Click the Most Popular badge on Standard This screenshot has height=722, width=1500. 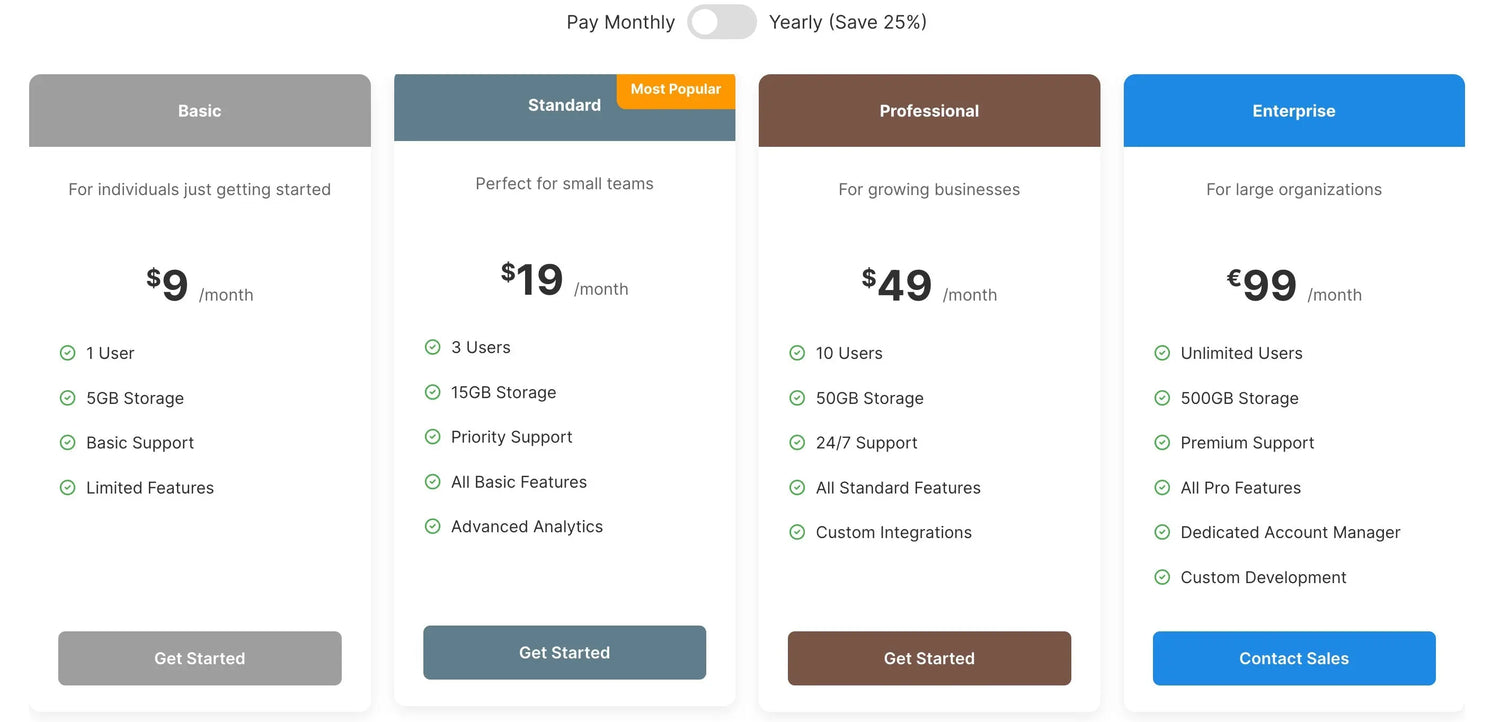tap(675, 89)
